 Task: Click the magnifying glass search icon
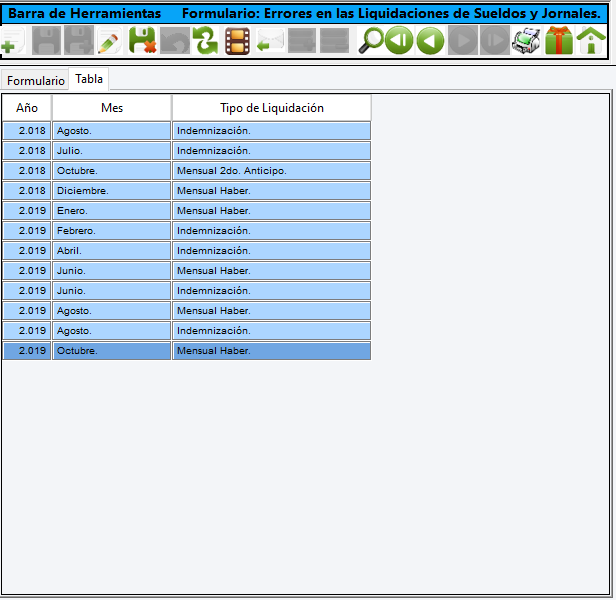[x=370, y=40]
